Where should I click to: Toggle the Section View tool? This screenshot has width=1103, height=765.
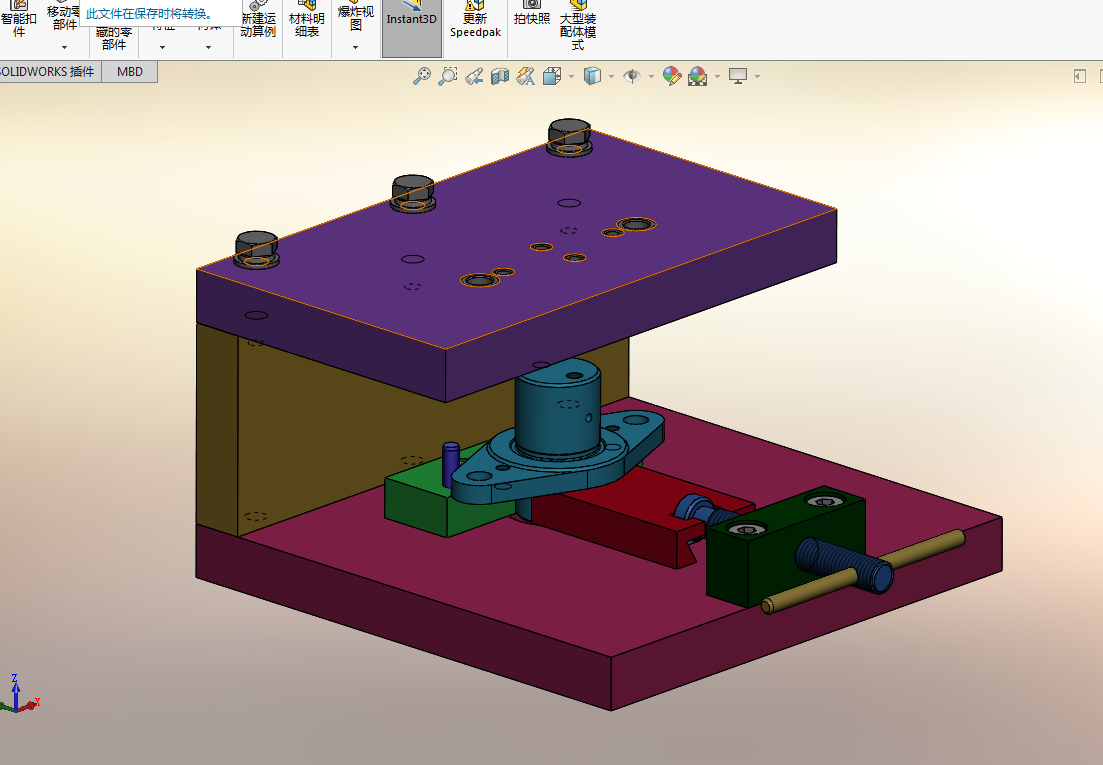[x=499, y=76]
